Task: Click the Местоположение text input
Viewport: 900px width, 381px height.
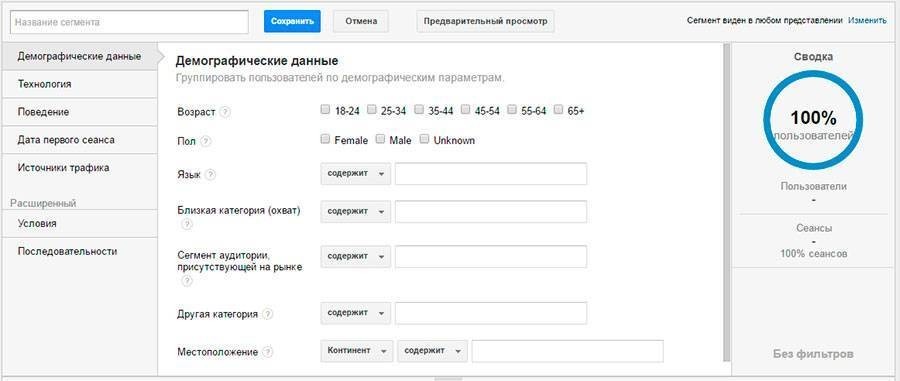Action: (568, 351)
